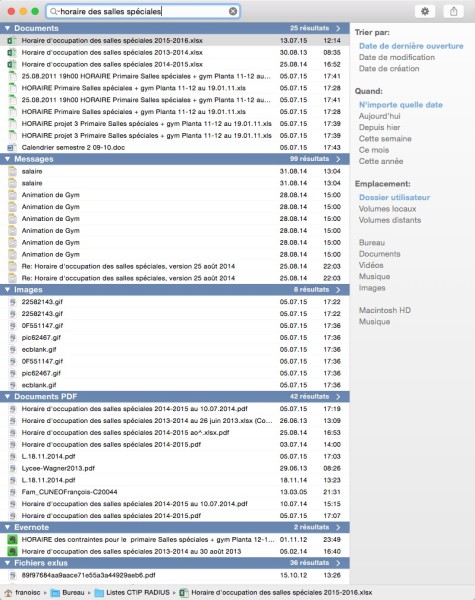Click the Bureau folder icon in path bar

[56, 593]
